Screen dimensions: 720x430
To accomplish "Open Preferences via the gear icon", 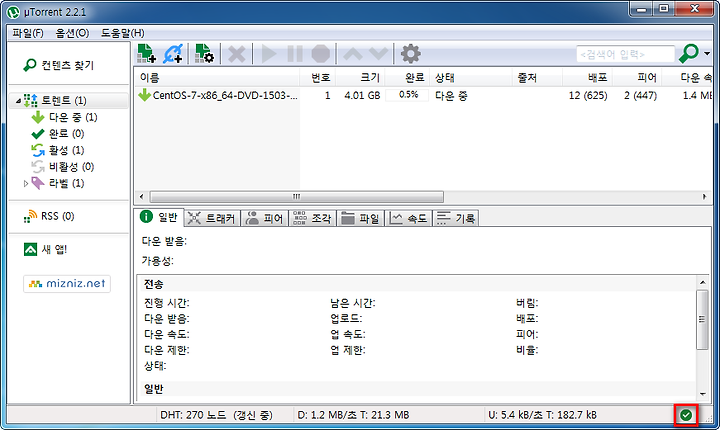I will 411,54.
